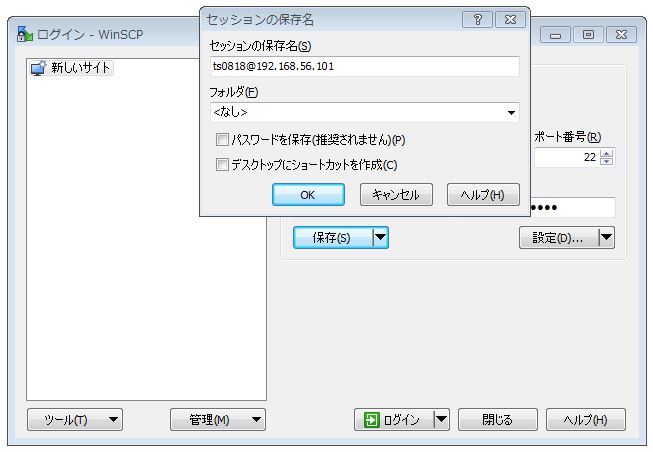Screen dimensions: 653x452
Task: Close the セッションの保存名 dialog
Action: (510, 20)
